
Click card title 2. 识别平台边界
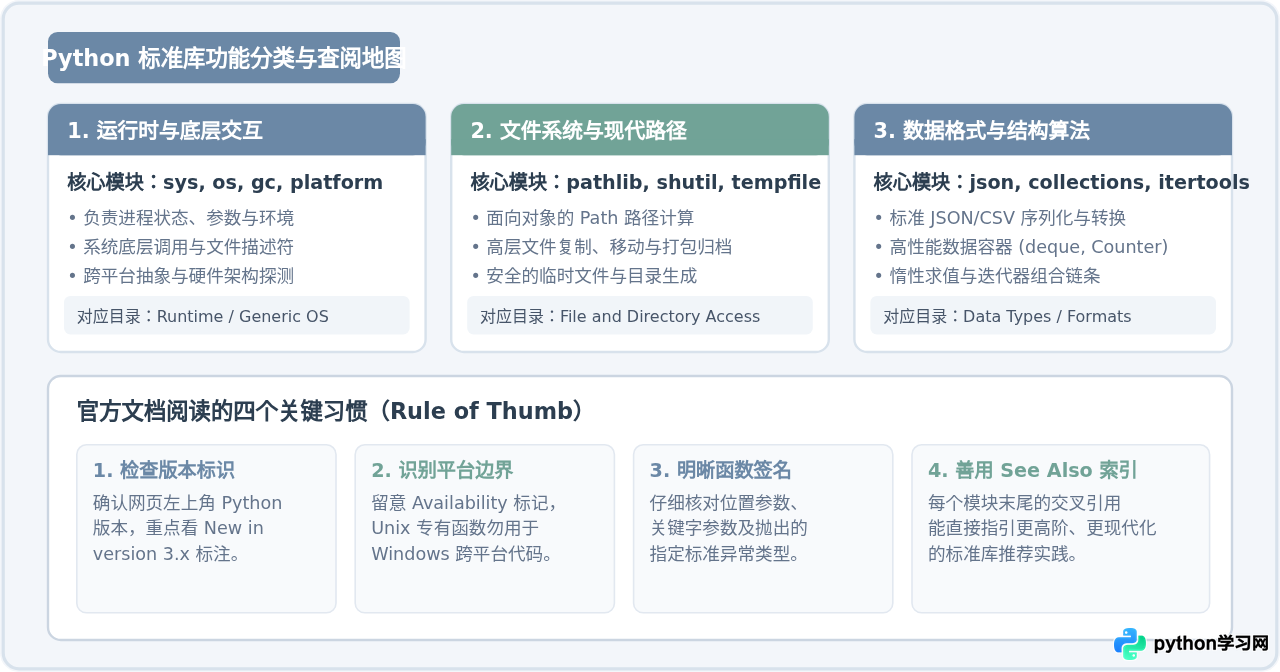click(x=442, y=471)
